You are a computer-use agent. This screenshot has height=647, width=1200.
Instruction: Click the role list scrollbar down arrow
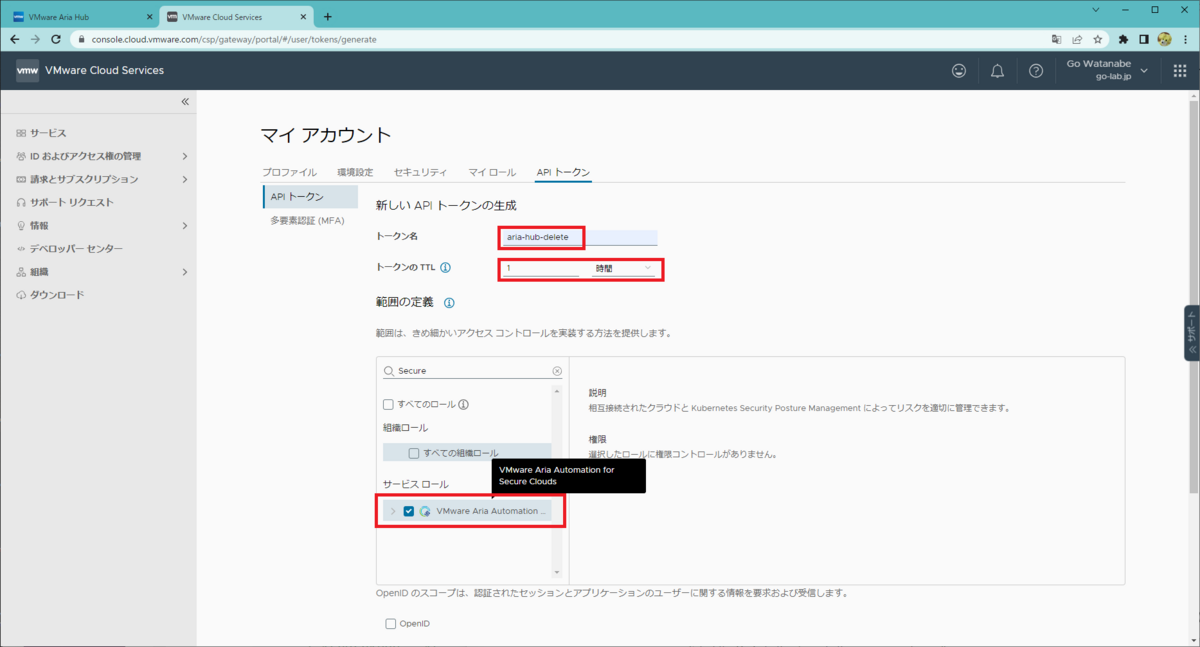click(557, 573)
